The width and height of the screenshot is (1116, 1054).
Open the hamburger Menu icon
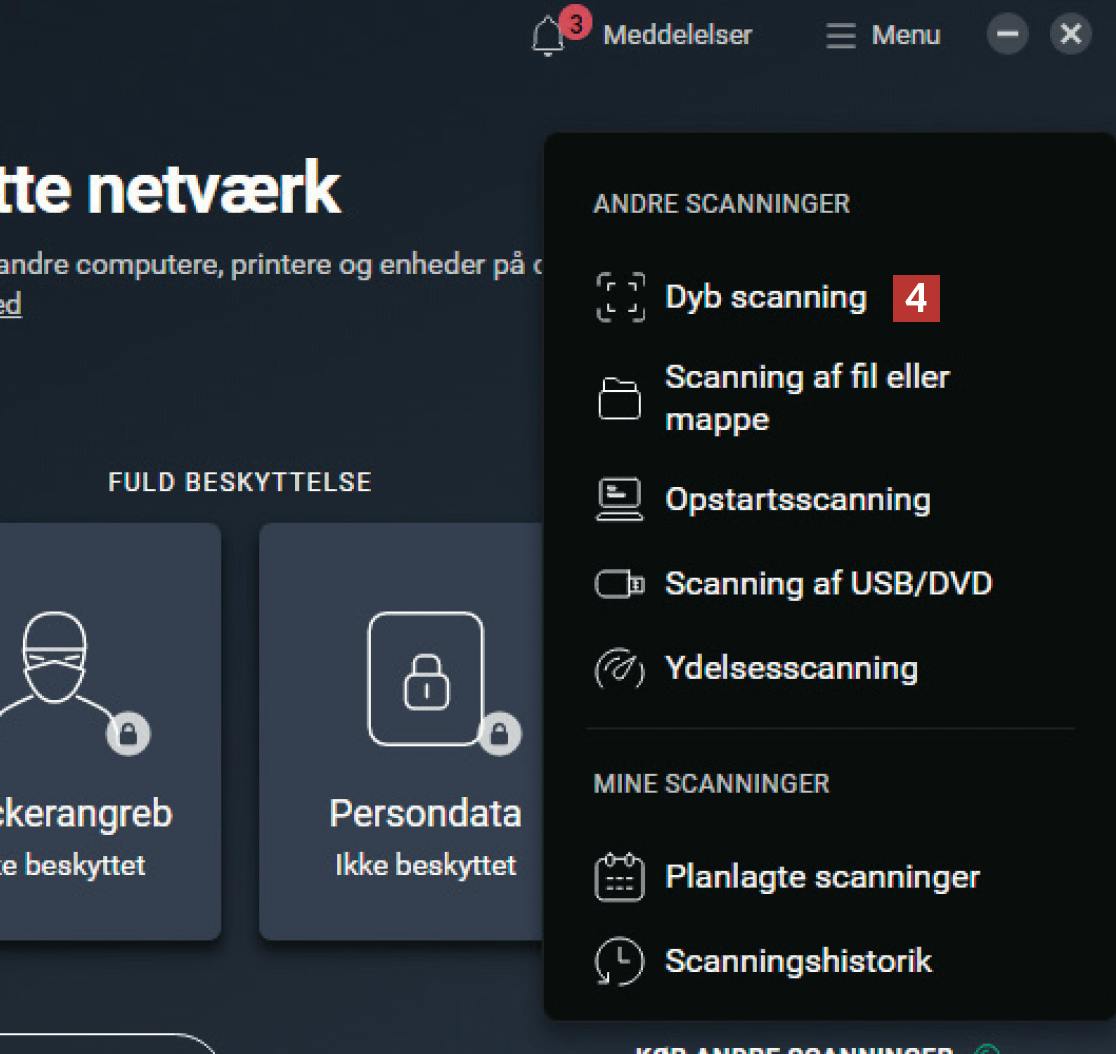tap(841, 36)
